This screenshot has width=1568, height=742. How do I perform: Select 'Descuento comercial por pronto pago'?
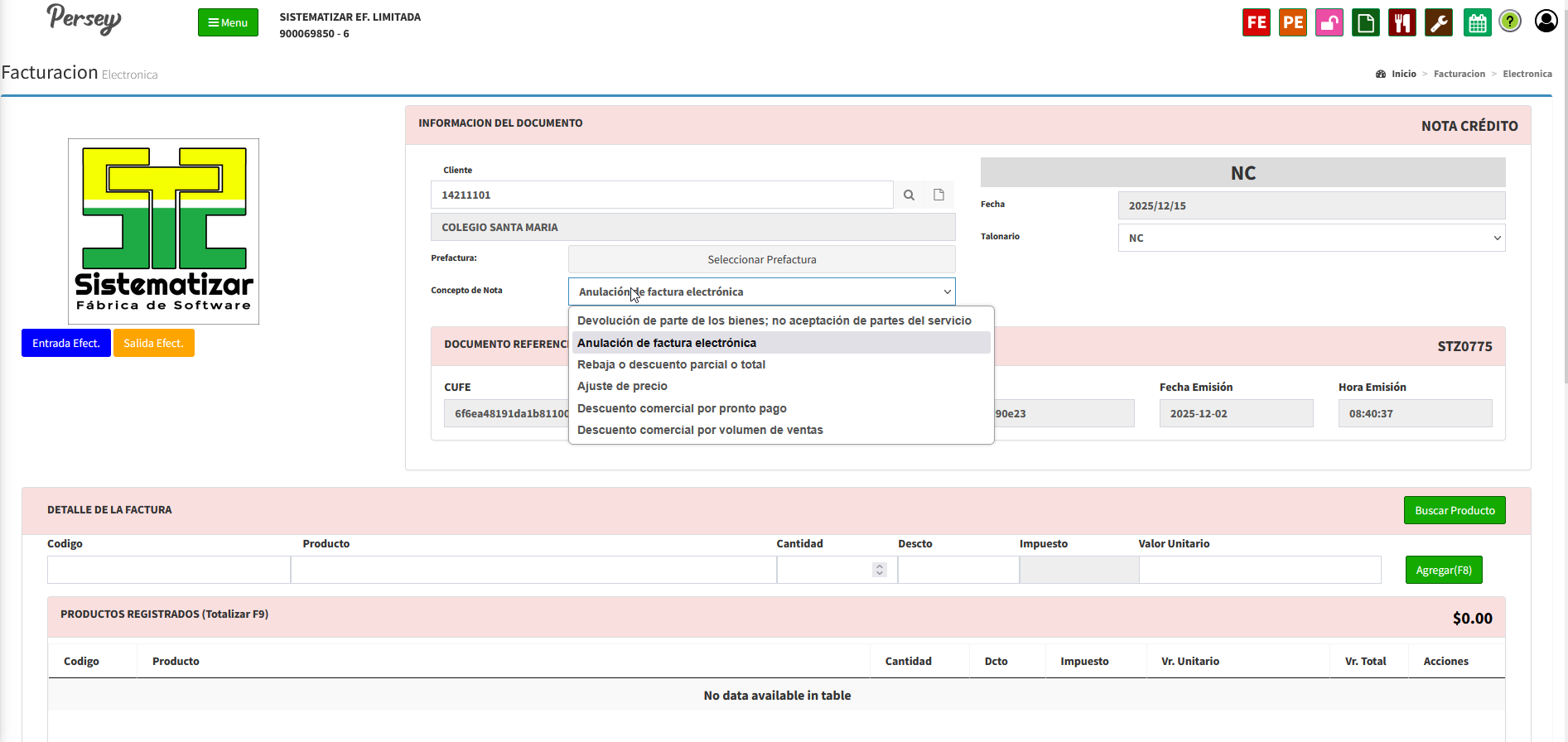tap(682, 408)
